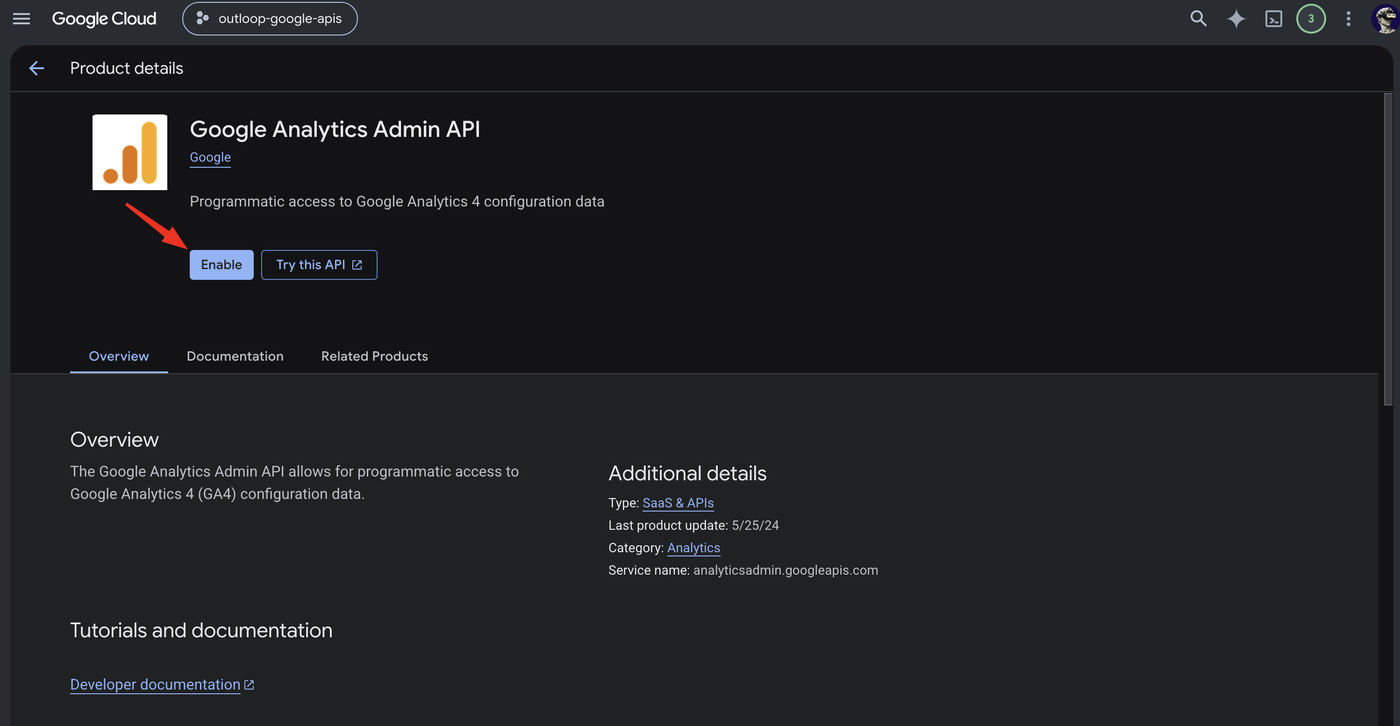Click the Additional details heading
1400x726 pixels.
pos(687,474)
